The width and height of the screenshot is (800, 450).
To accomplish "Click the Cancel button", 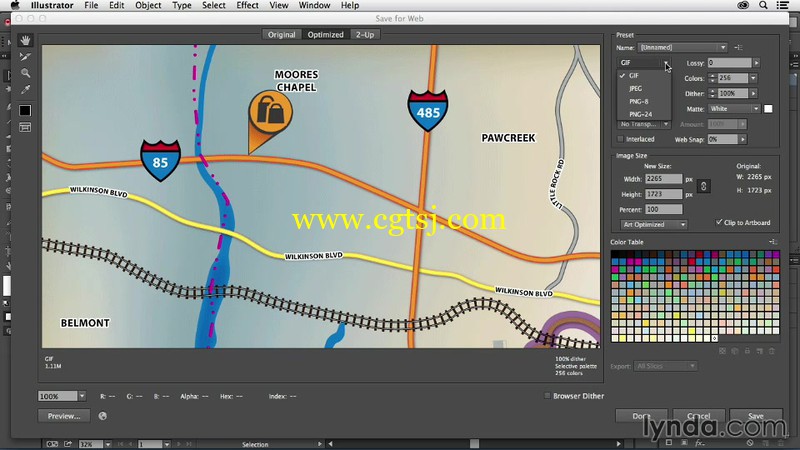I will [x=698, y=416].
